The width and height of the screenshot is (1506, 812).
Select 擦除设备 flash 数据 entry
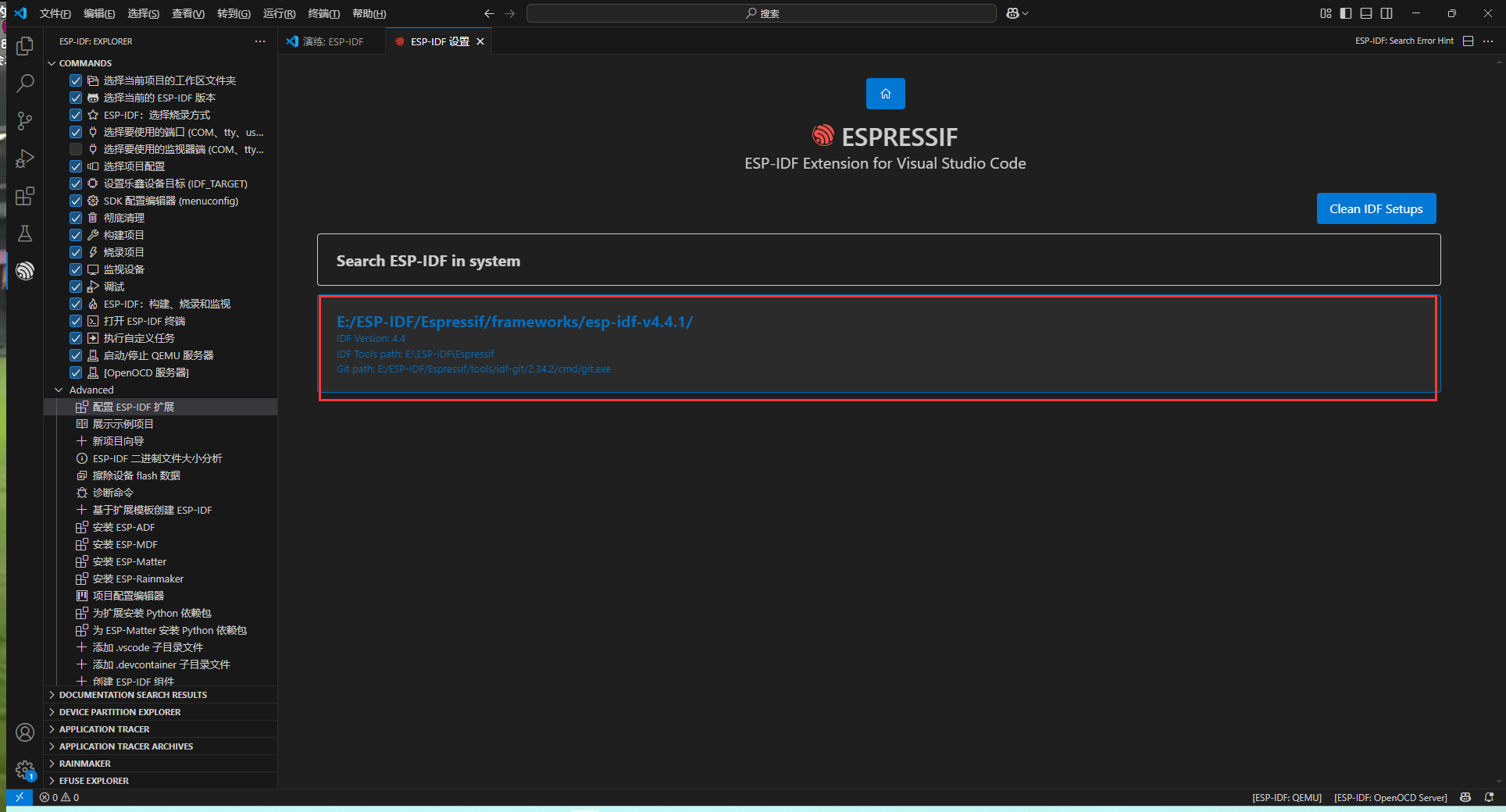(161, 475)
